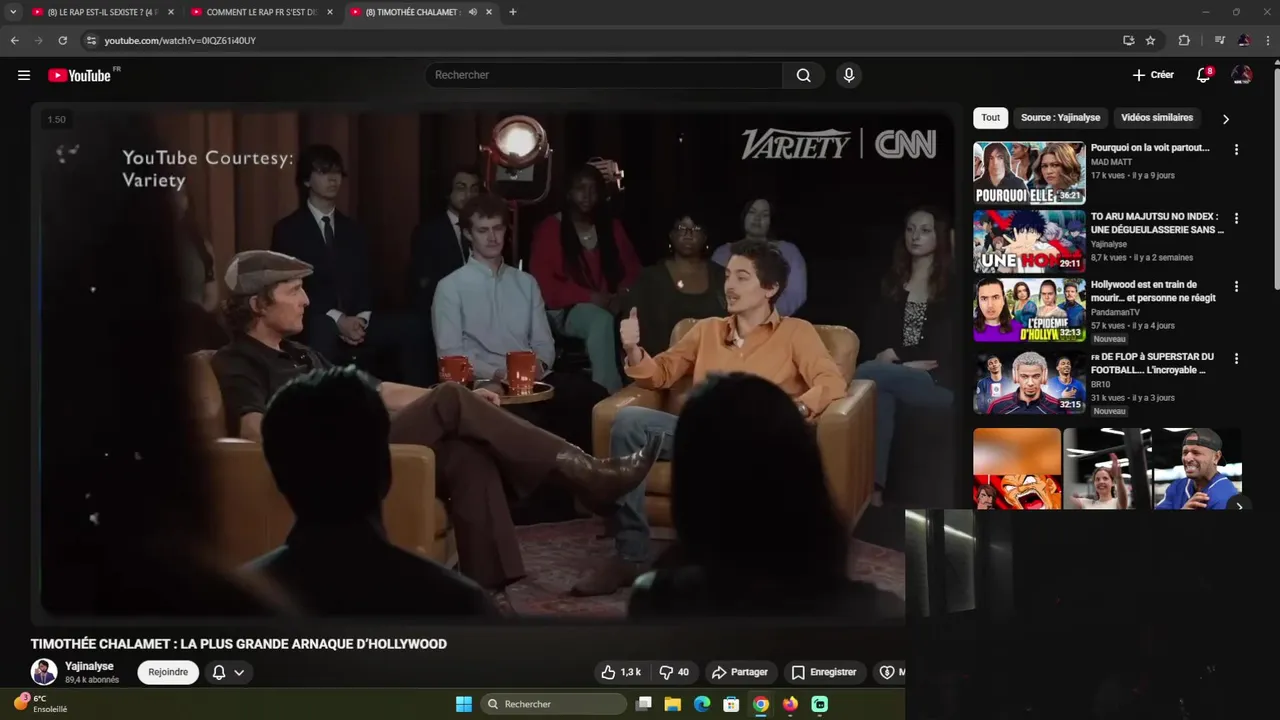
Task: Open options for DE FLOP À SUPERSTAR video
Action: click(1236, 358)
